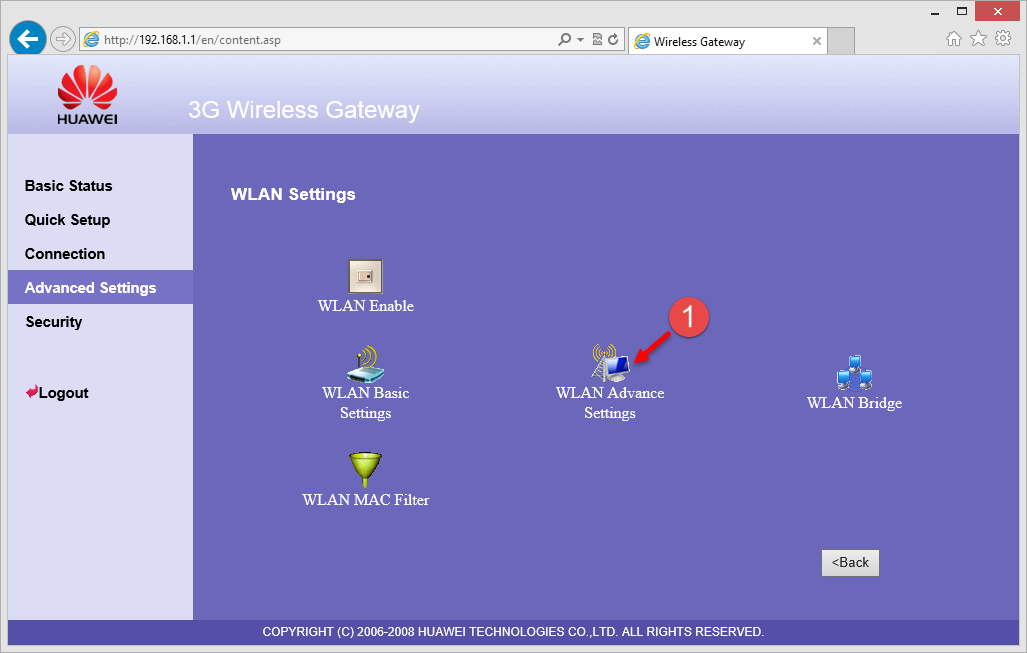Click the <Back button

pos(850,563)
